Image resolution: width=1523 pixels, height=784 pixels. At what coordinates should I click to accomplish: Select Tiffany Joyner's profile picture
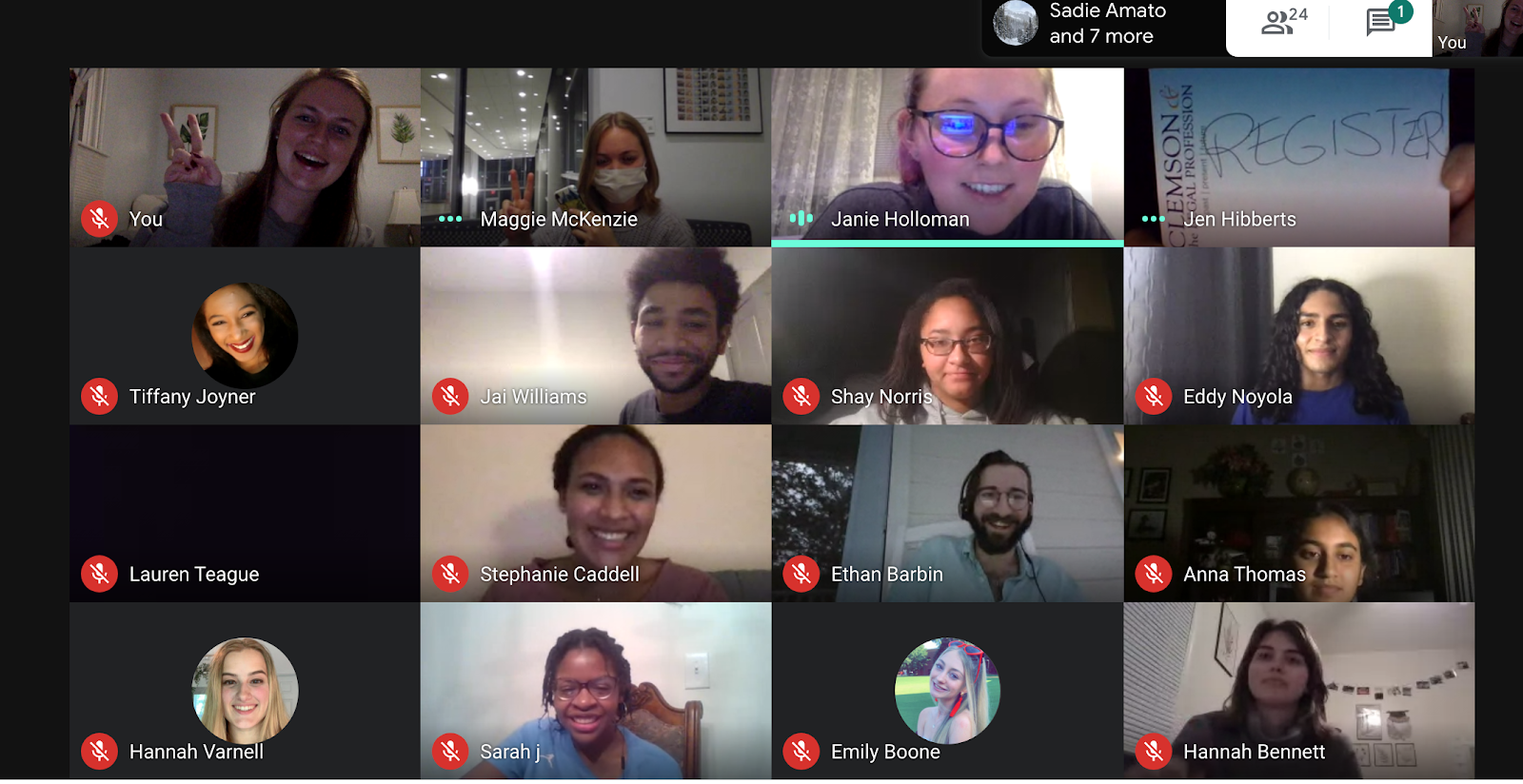245,336
